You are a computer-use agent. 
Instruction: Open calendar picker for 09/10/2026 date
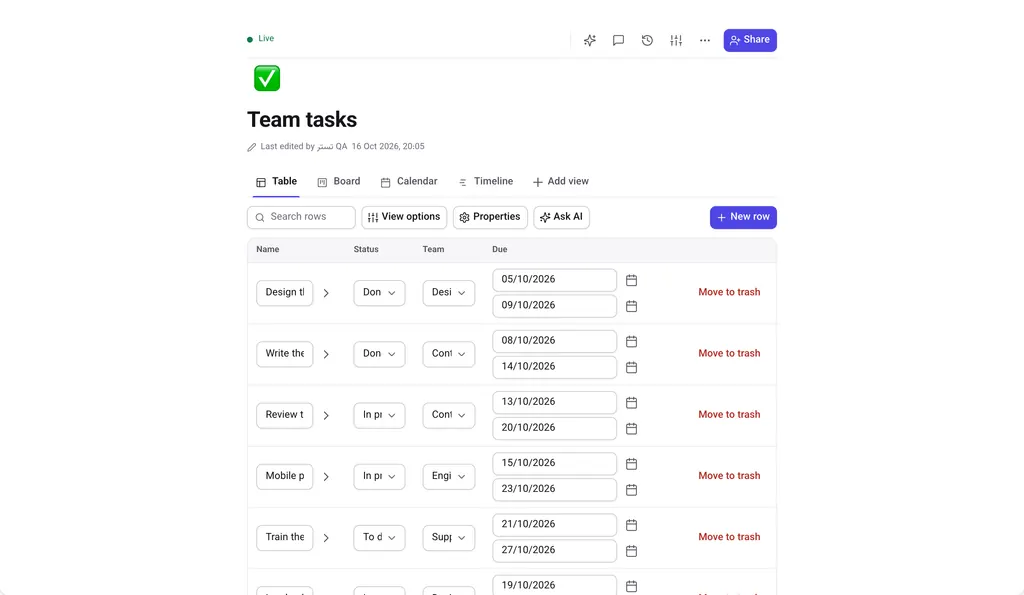[632, 306]
